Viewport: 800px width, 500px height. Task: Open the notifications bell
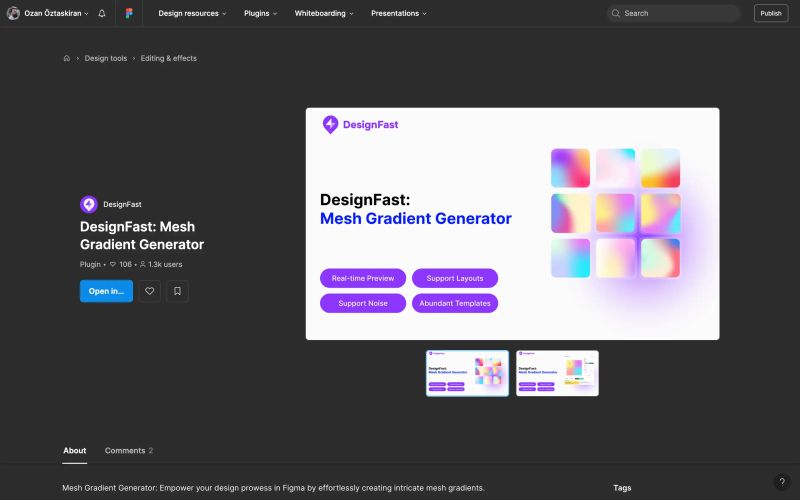click(102, 13)
